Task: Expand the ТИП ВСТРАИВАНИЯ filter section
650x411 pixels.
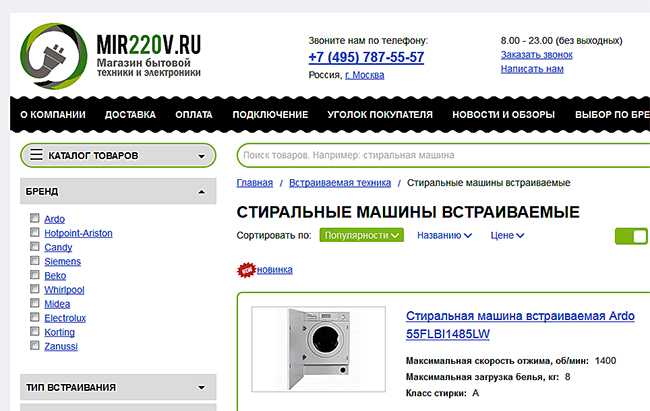Action: 201,388
